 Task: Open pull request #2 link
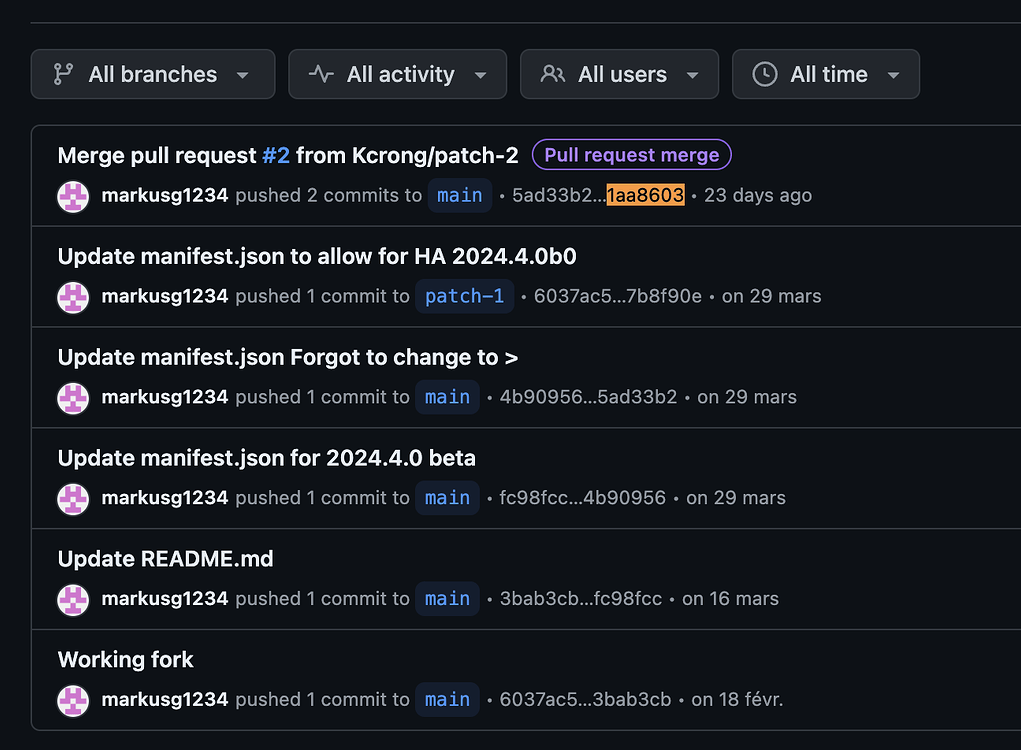276,155
